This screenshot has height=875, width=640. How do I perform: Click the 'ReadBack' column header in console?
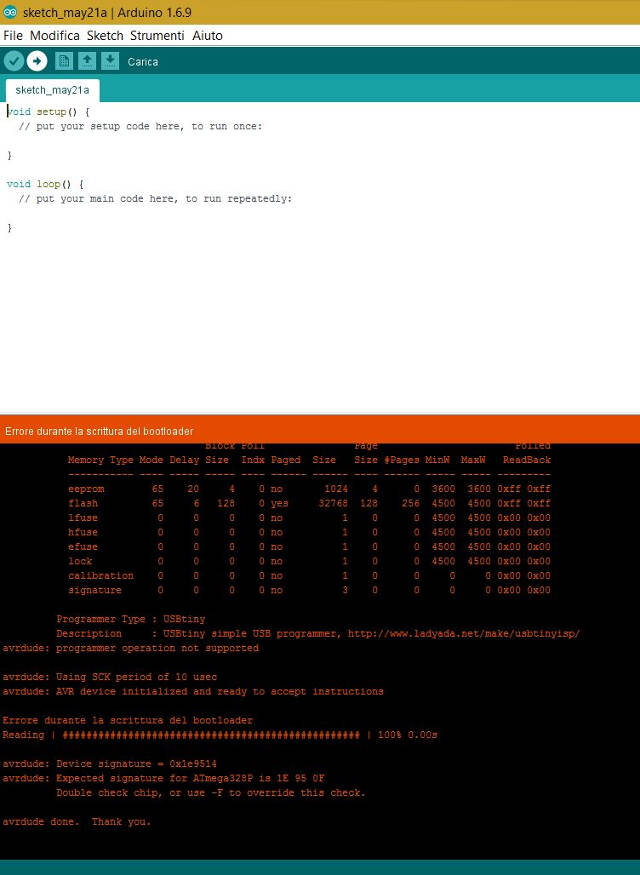pos(527,460)
